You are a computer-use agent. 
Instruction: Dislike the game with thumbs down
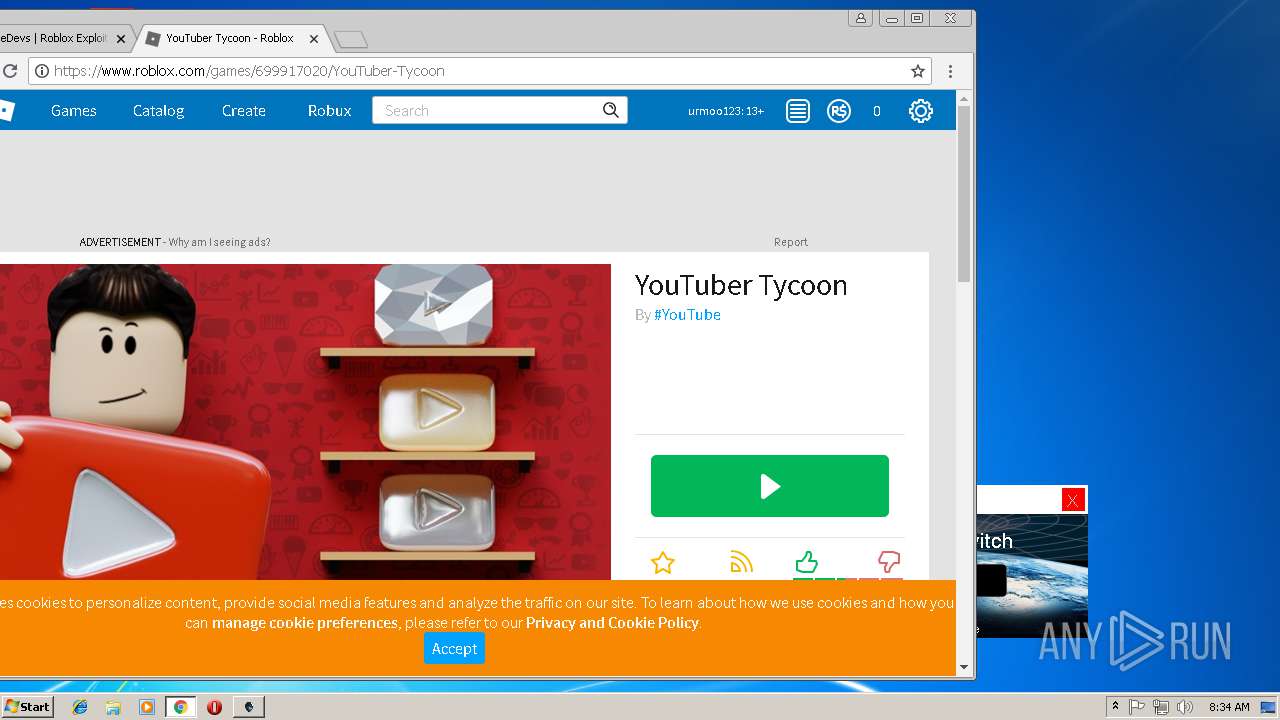(889, 562)
